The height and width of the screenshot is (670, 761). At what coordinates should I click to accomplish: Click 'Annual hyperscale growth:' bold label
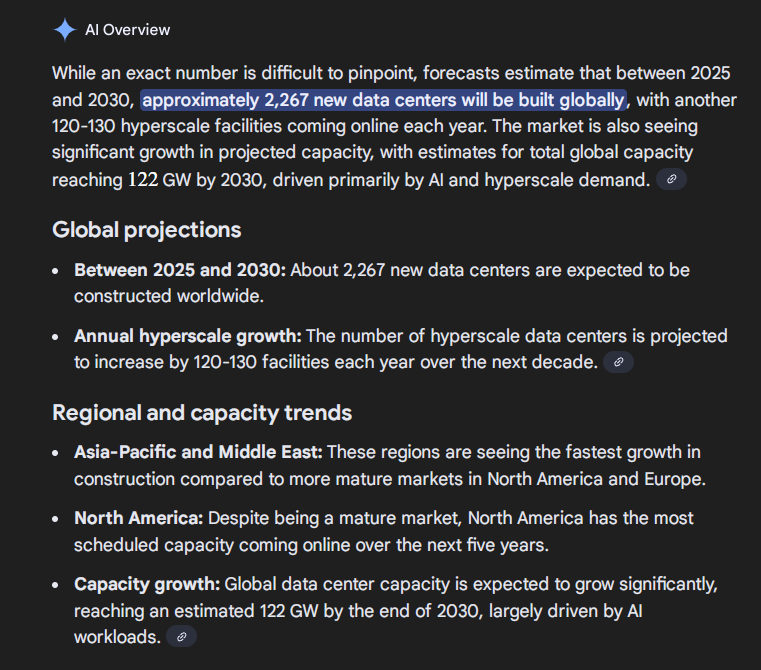188,336
